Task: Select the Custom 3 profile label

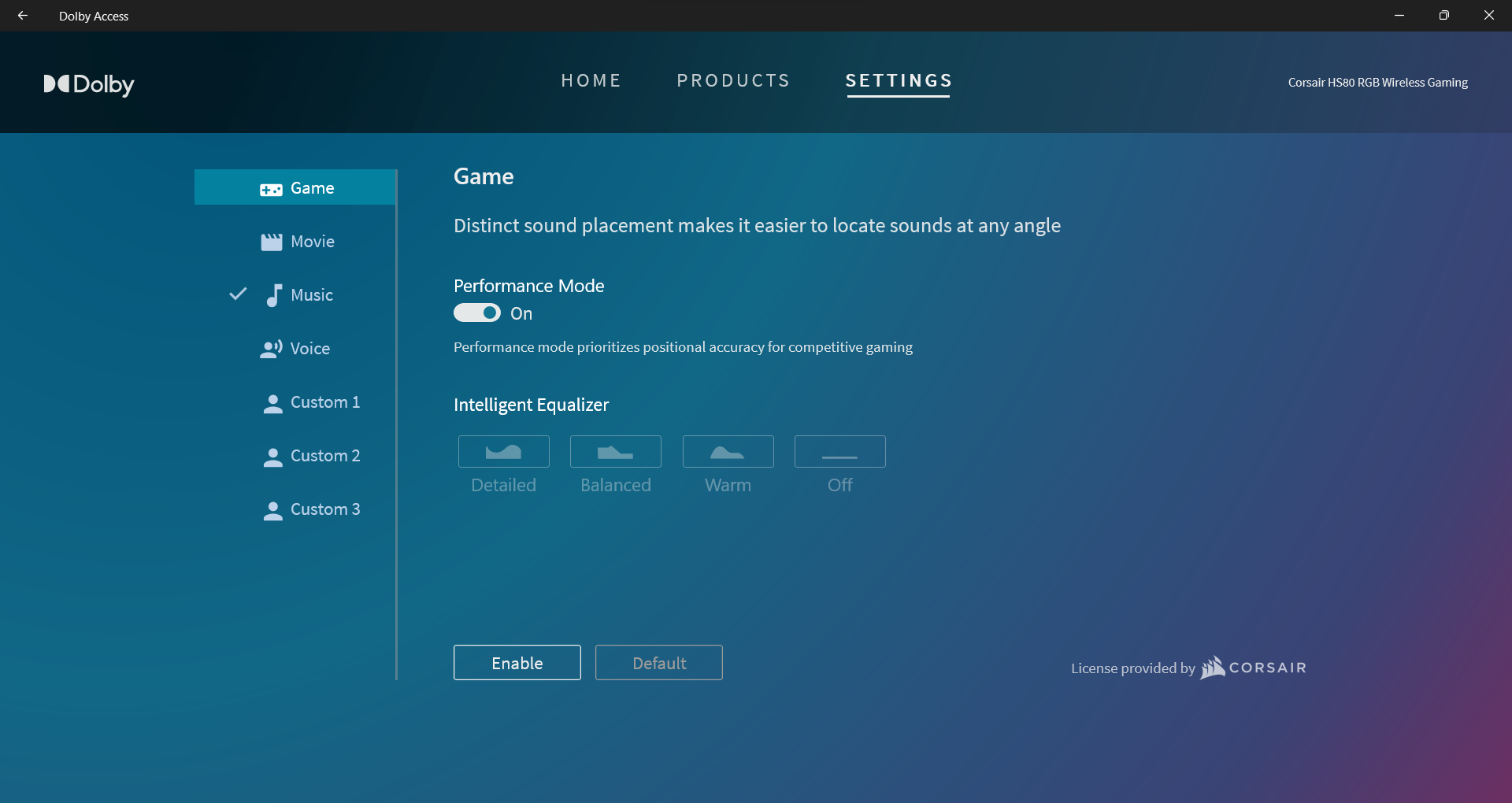Action: [325, 509]
